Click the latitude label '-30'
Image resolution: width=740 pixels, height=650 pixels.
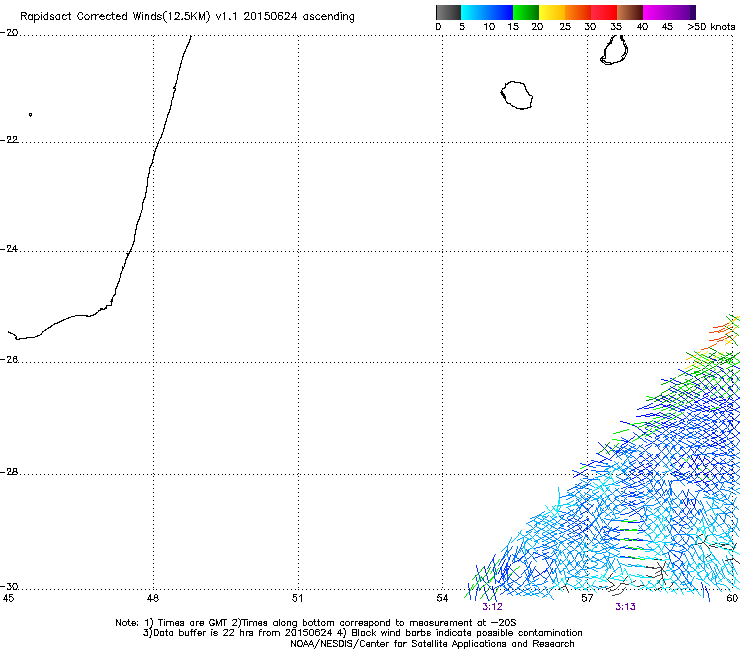(x=9, y=587)
